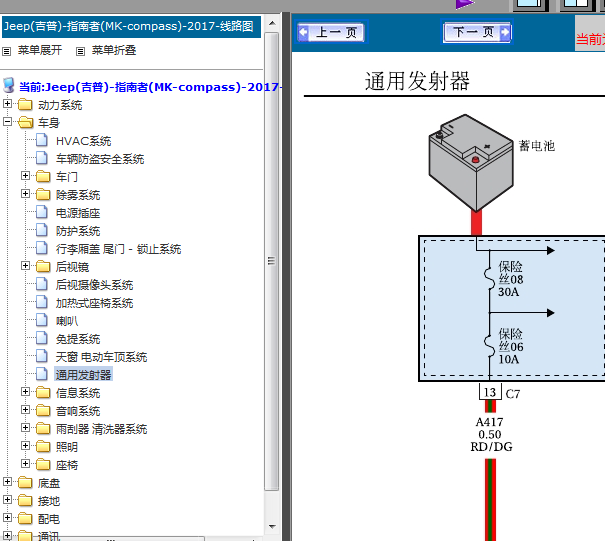Click the 天窗 电动车顶系统 document icon
This screenshot has height=541, width=605.
[42, 356]
